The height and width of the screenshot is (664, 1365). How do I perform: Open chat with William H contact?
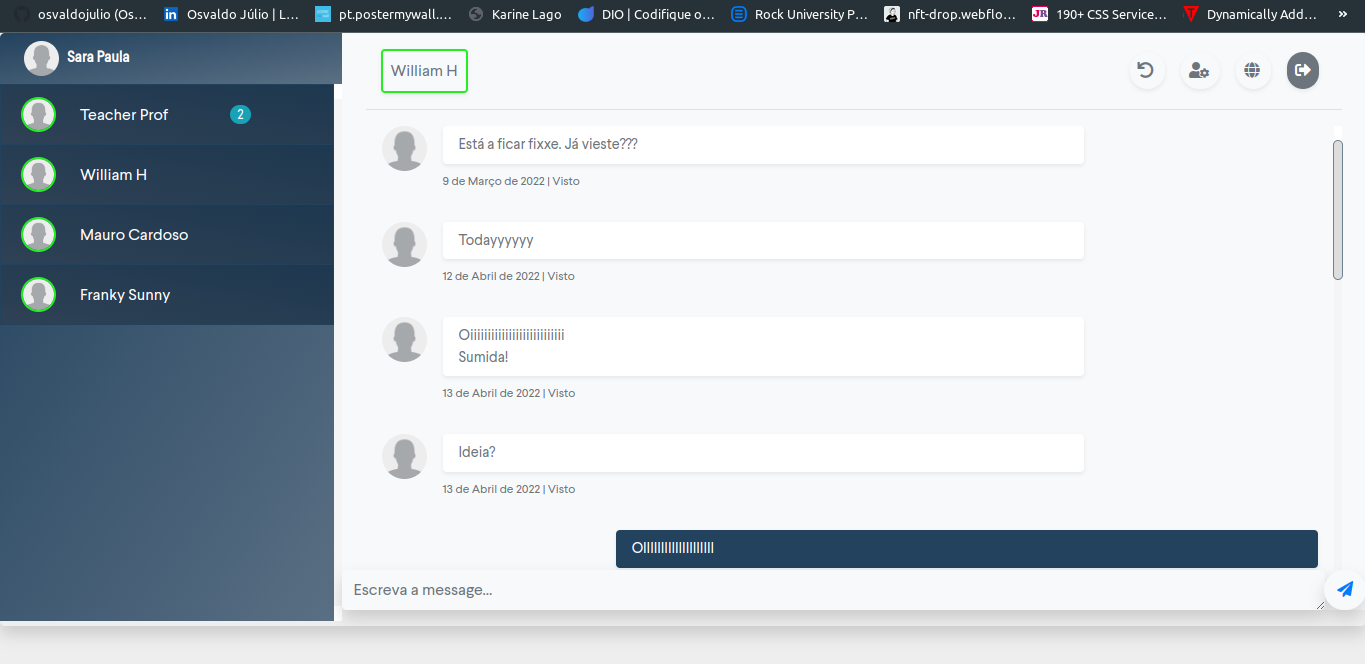pyautogui.click(x=114, y=175)
